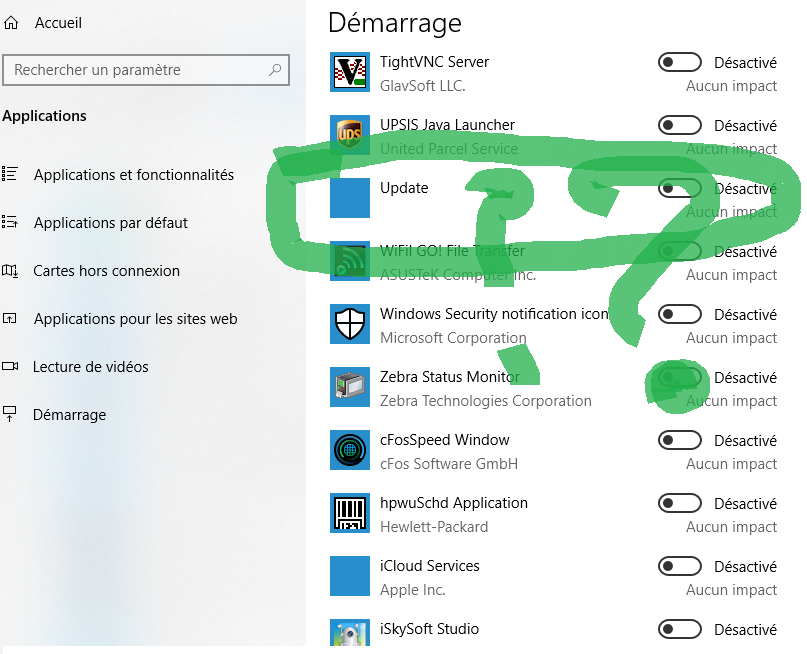Image resolution: width=807 pixels, height=654 pixels.
Task: Click the WiFi GO! File Transfer icon
Action: click(x=350, y=261)
